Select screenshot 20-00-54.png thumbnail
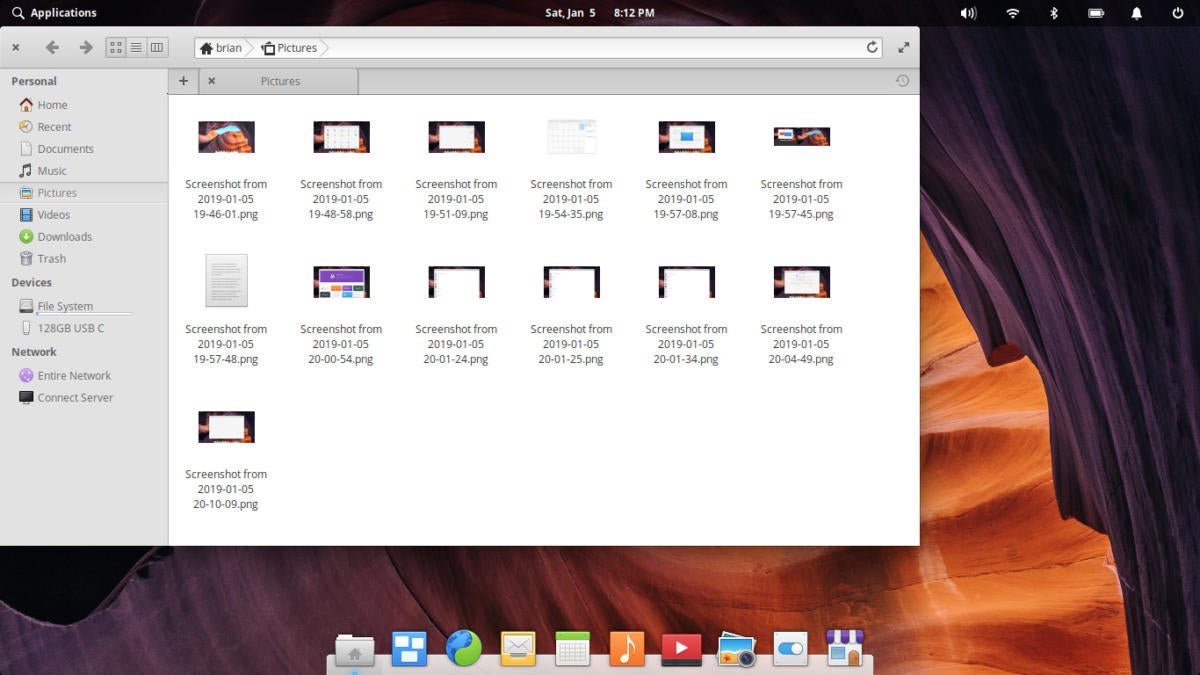The image size is (1200, 675). (341, 282)
